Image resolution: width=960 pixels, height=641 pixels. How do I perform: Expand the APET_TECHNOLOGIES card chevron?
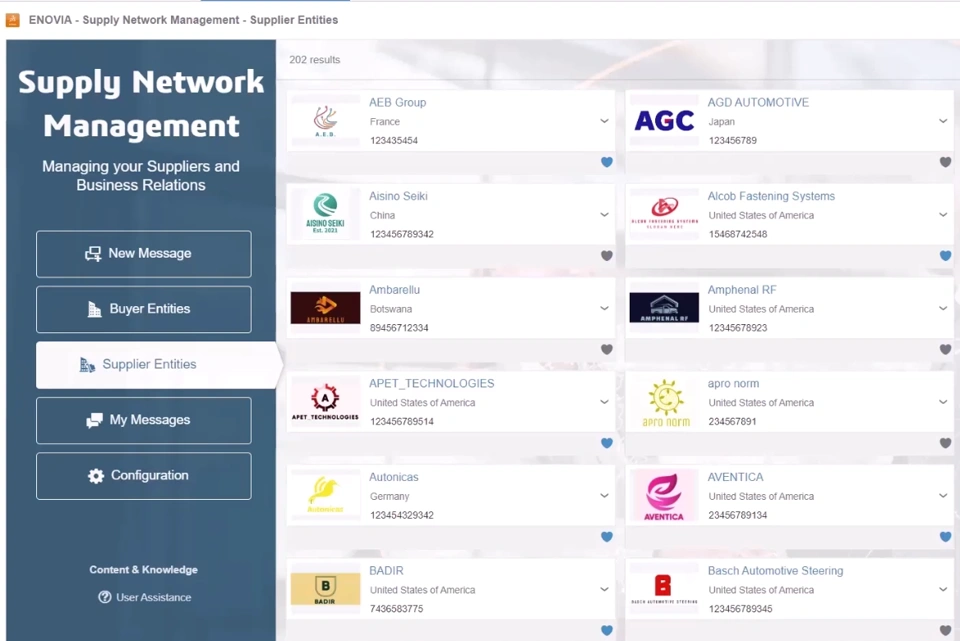tap(604, 402)
